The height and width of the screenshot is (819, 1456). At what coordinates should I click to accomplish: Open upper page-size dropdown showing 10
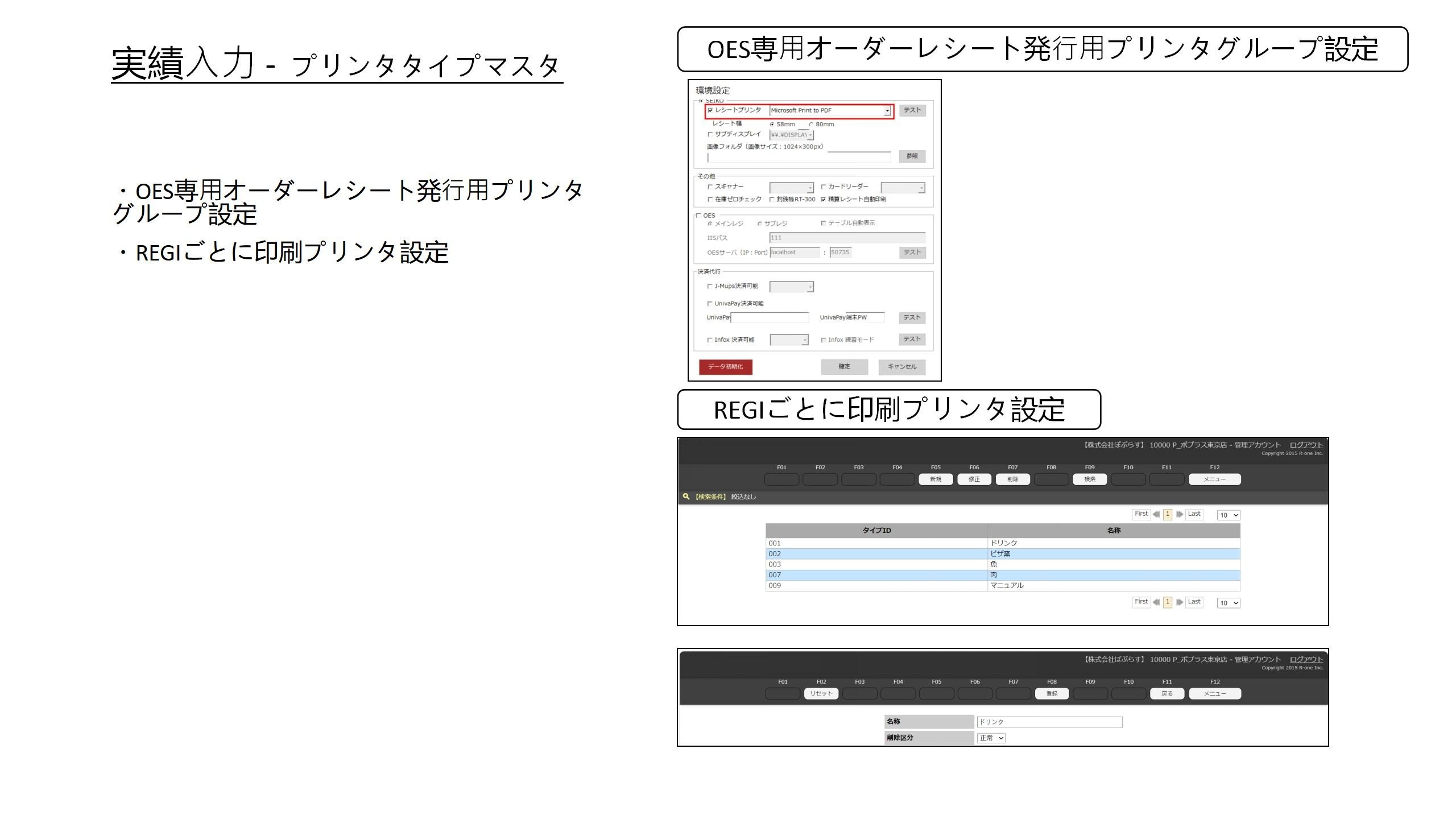pyautogui.click(x=1228, y=515)
